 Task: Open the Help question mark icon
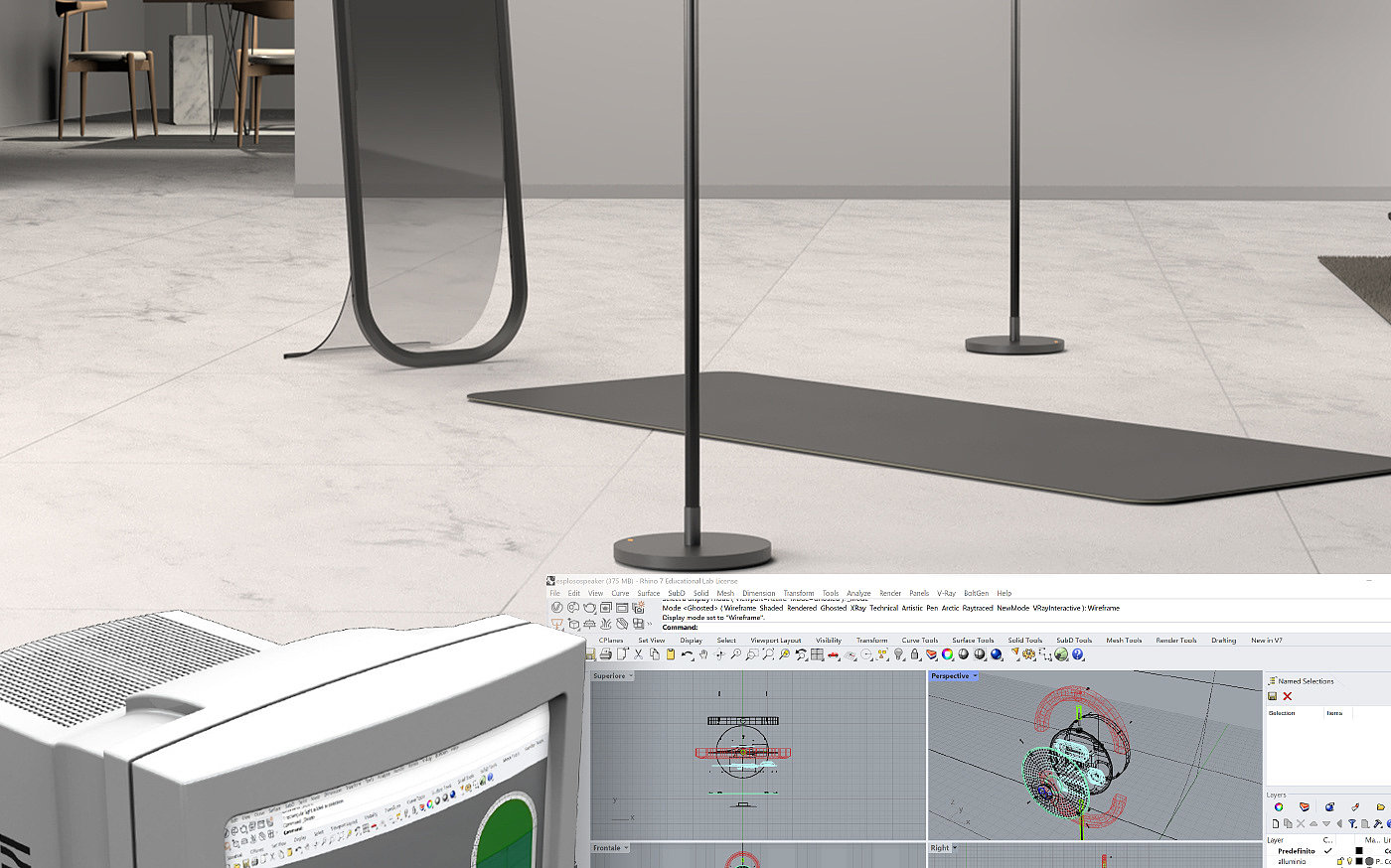pyautogui.click(x=1078, y=654)
